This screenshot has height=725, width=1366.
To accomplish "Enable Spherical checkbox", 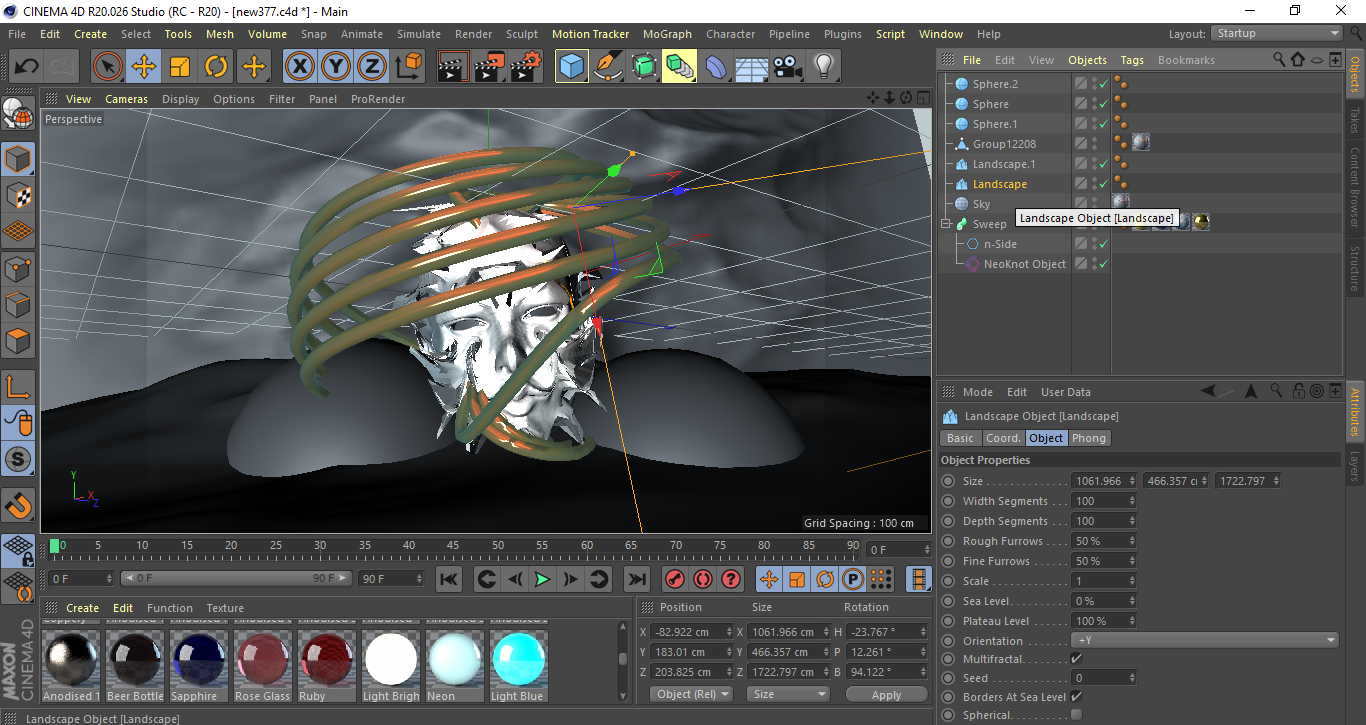I will pos(1076,715).
